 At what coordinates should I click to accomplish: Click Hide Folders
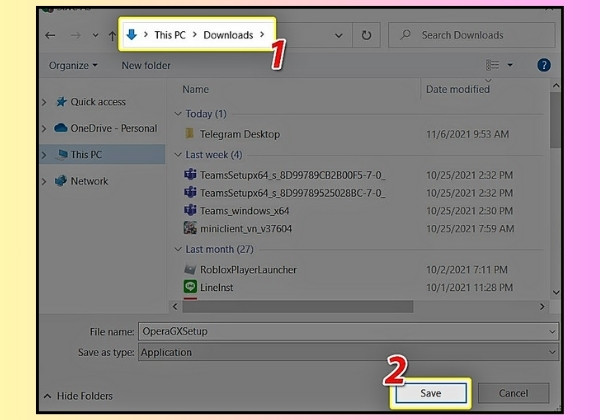[78, 396]
